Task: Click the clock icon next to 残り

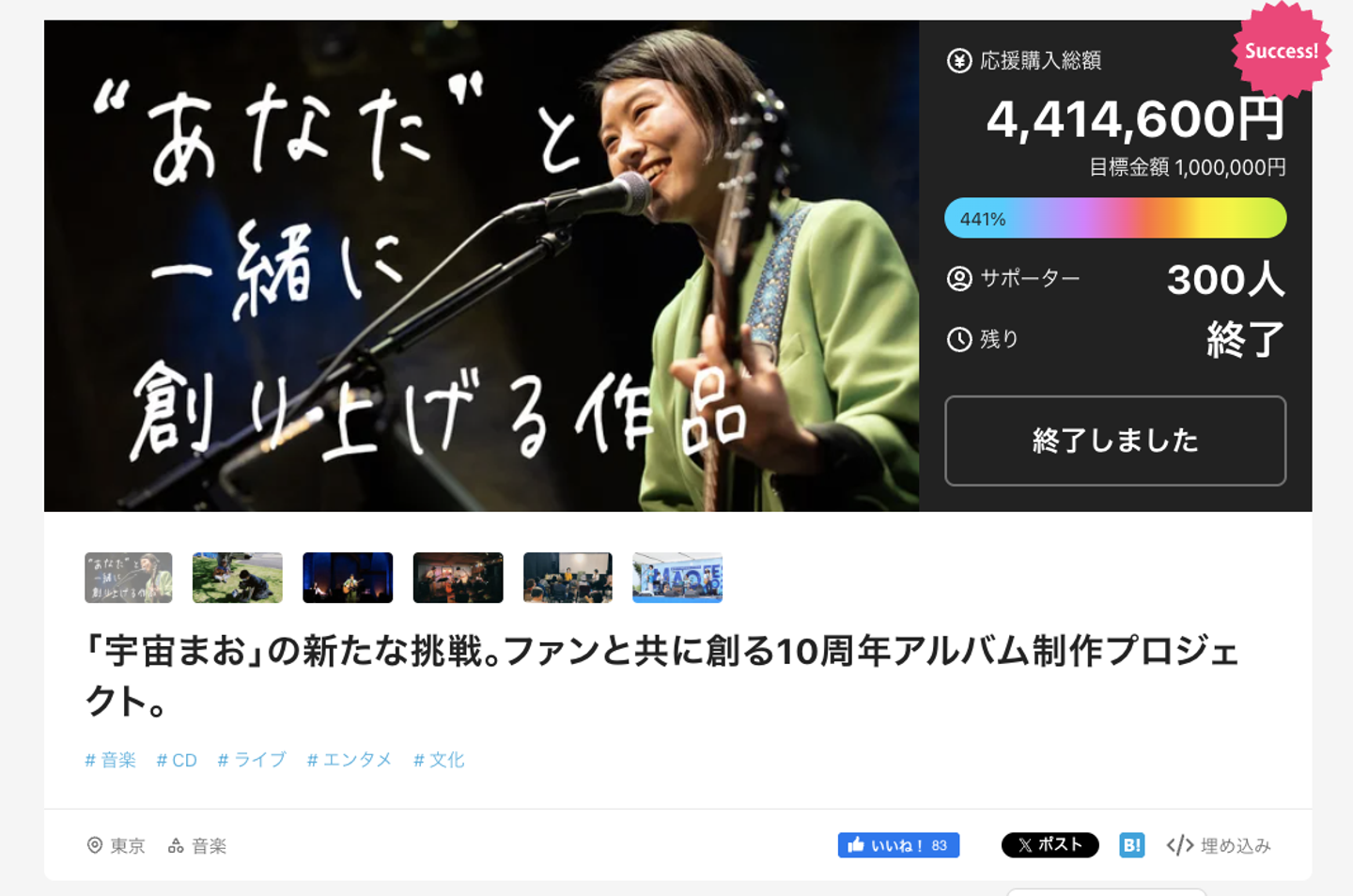Action: [x=959, y=339]
